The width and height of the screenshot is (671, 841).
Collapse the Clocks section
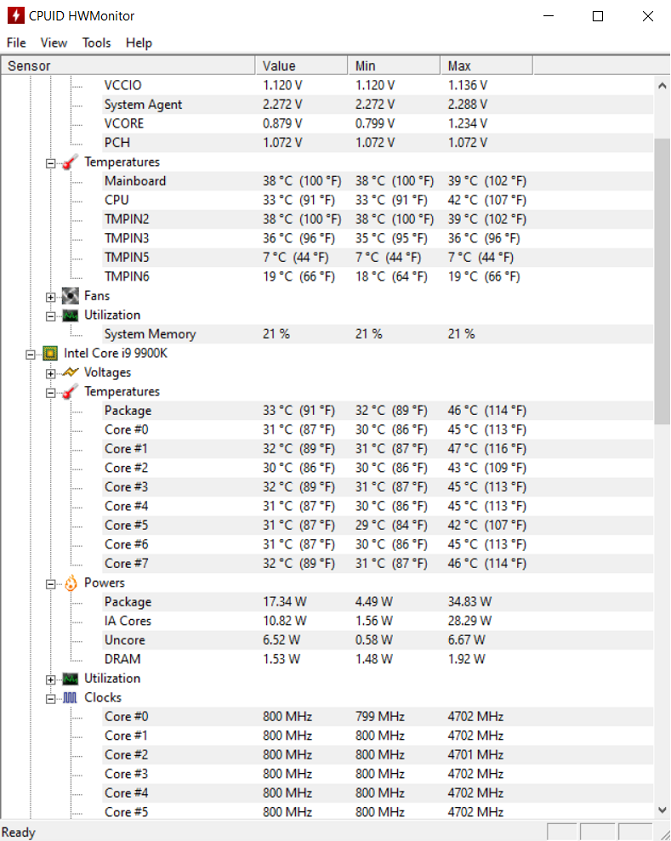(50, 699)
